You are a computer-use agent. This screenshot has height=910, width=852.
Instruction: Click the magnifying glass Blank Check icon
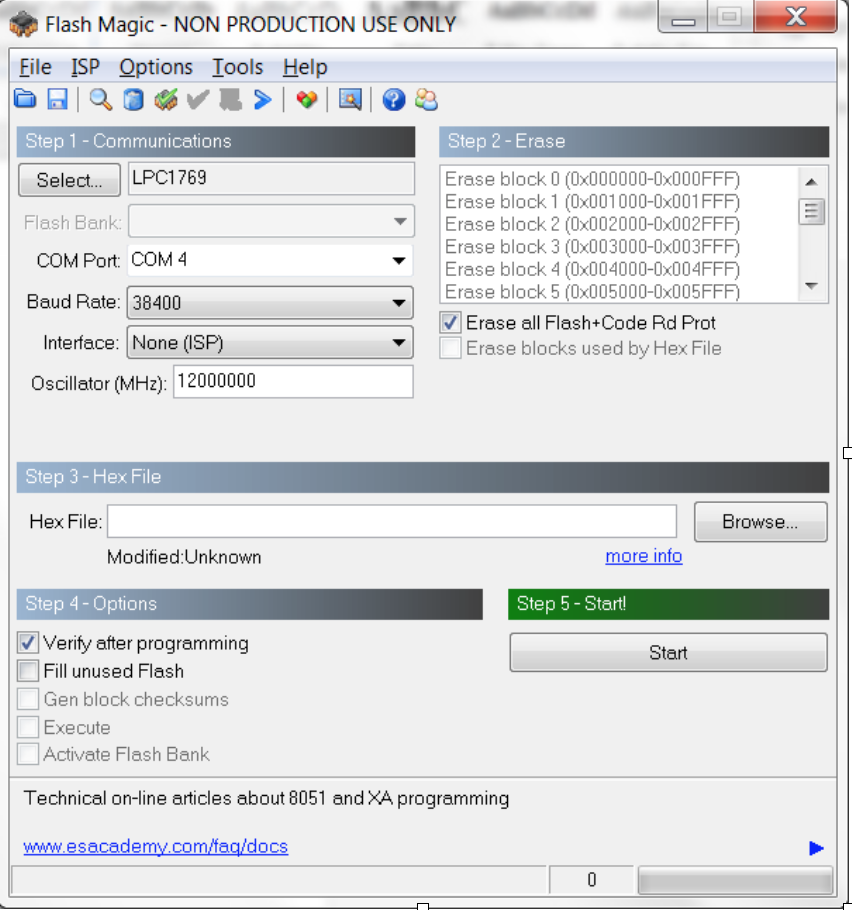pyautogui.click(x=100, y=100)
